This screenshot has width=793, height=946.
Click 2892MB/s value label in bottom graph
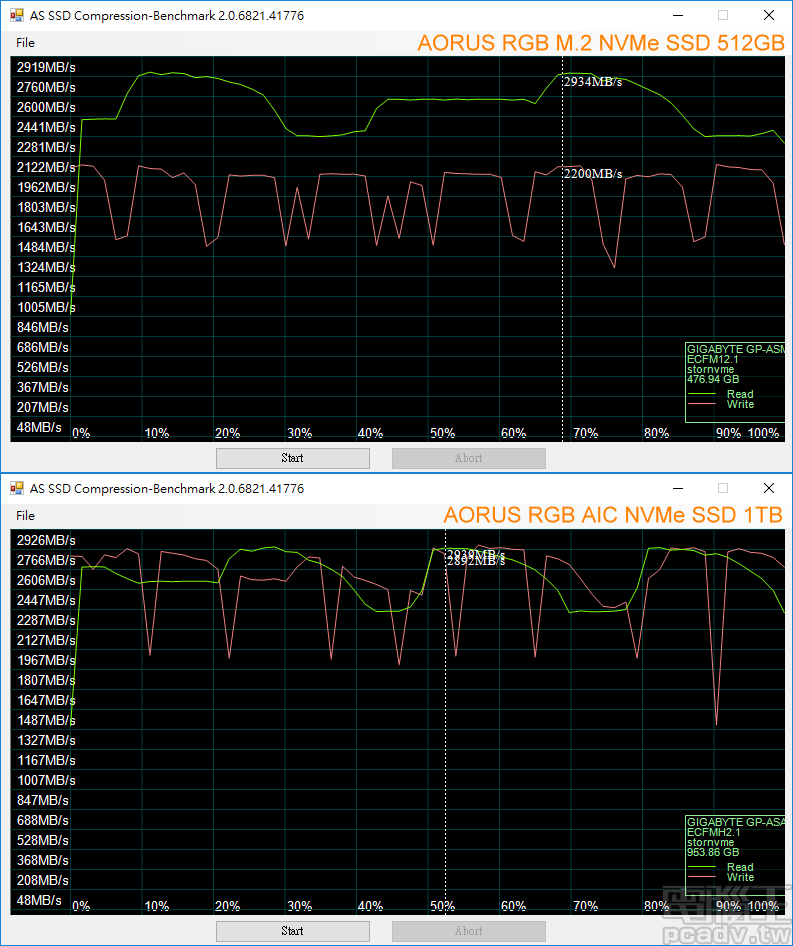[x=476, y=562]
